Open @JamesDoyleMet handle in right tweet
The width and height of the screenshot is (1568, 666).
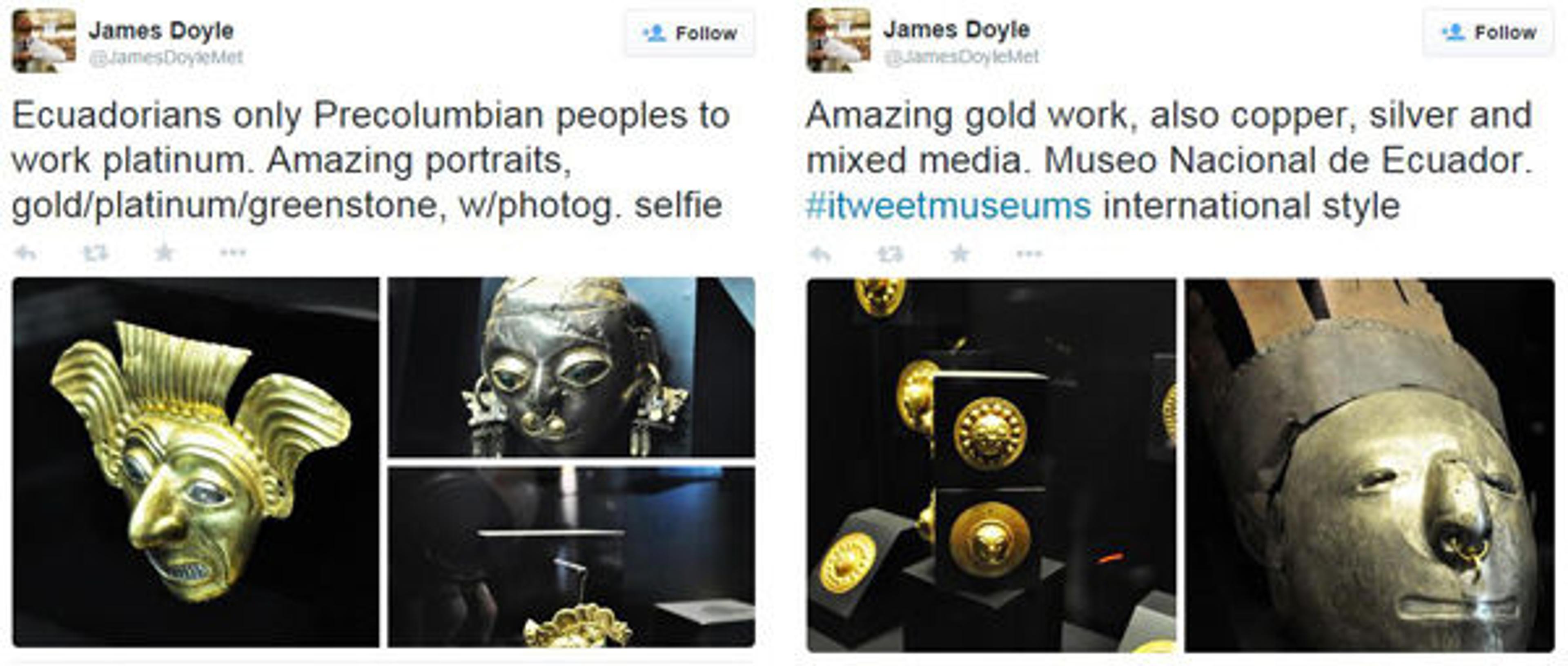pyautogui.click(x=962, y=57)
